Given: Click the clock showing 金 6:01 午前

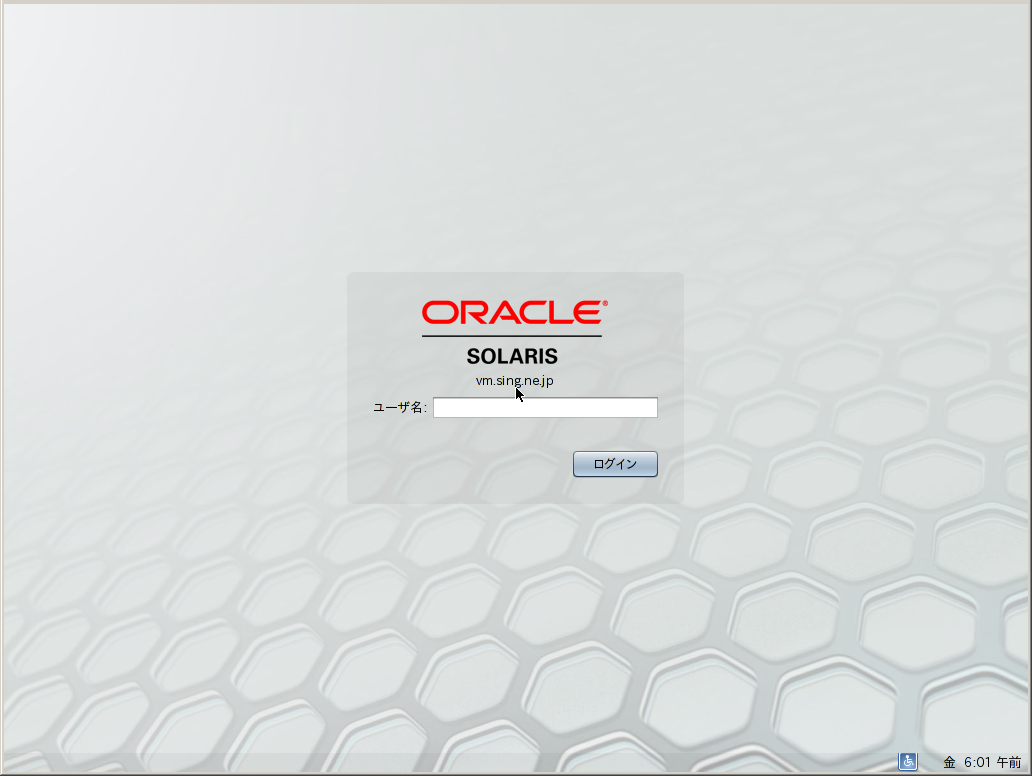Looking at the screenshot, I should [982, 762].
